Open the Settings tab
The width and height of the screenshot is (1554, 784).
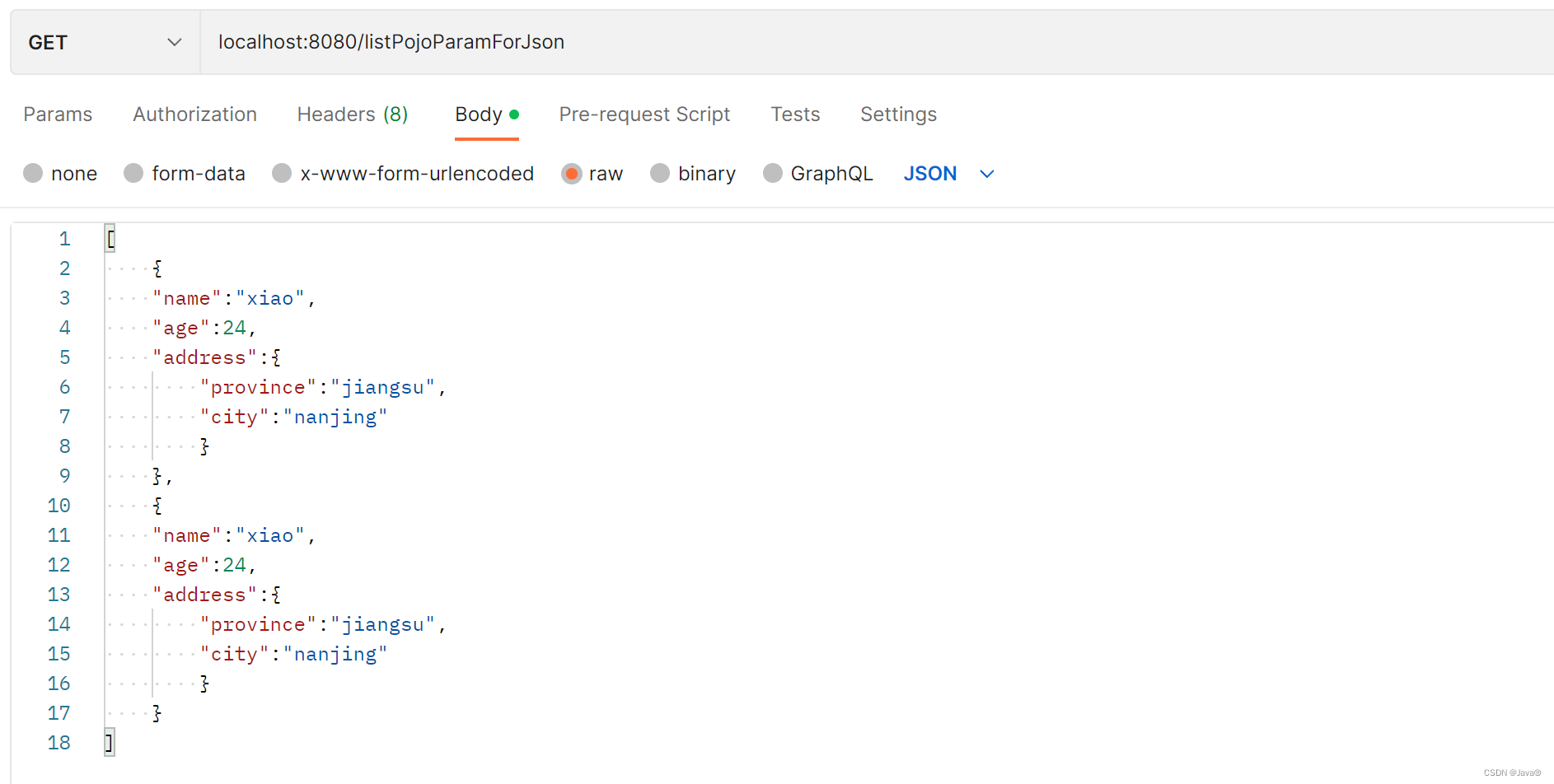[898, 114]
